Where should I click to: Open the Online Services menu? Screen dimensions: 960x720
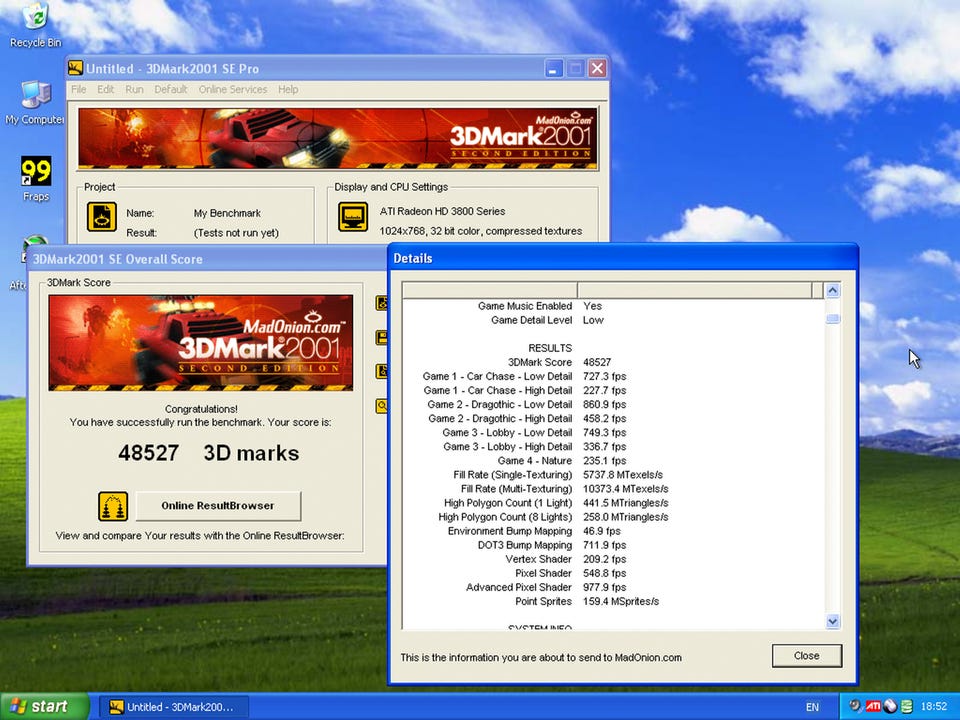coord(232,89)
